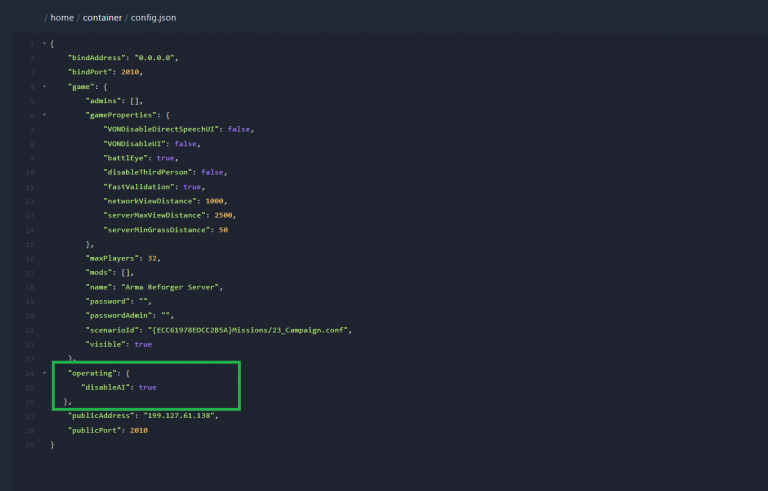Click the networkViewDistance value 1000
Viewport: 768px width, 491px height.
pyautogui.click(x=216, y=201)
